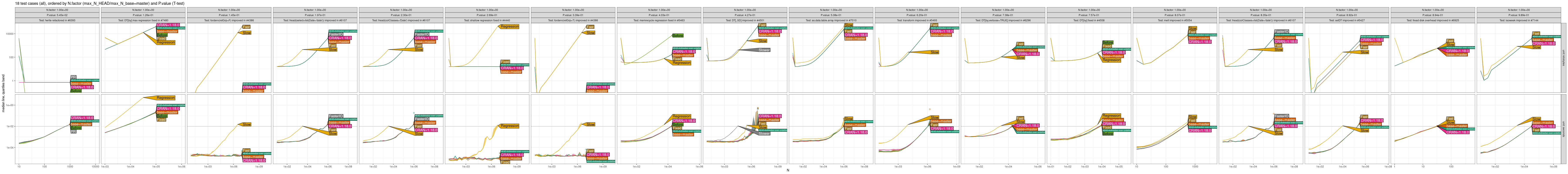The image size is (1568, 174).
Task: Click the Regression label in shallow regression top panel
Action: pyautogui.click(x=509, y=27)
